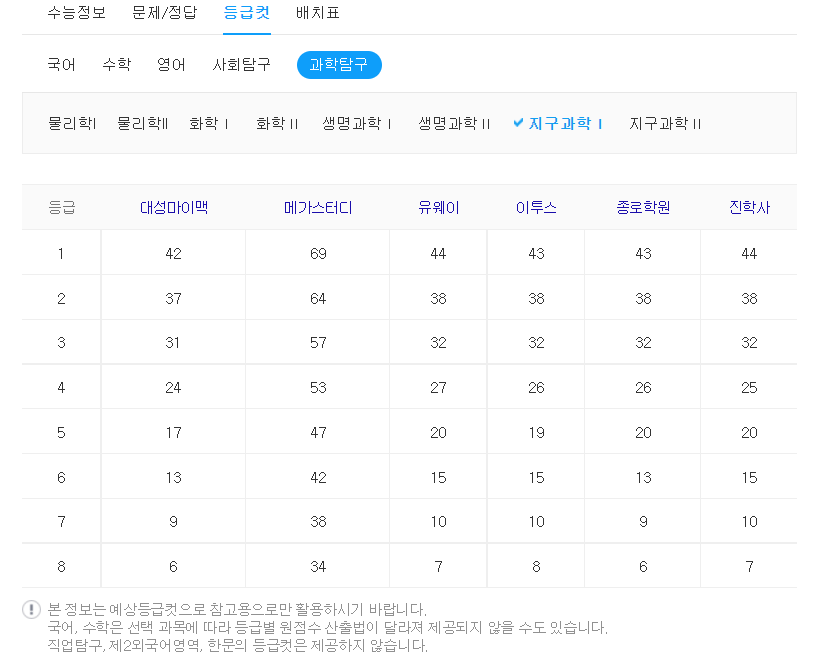This screenshot has width=814, height=671.
Task: Select checked 지구과학 I subject
Action: pos(565,124)
